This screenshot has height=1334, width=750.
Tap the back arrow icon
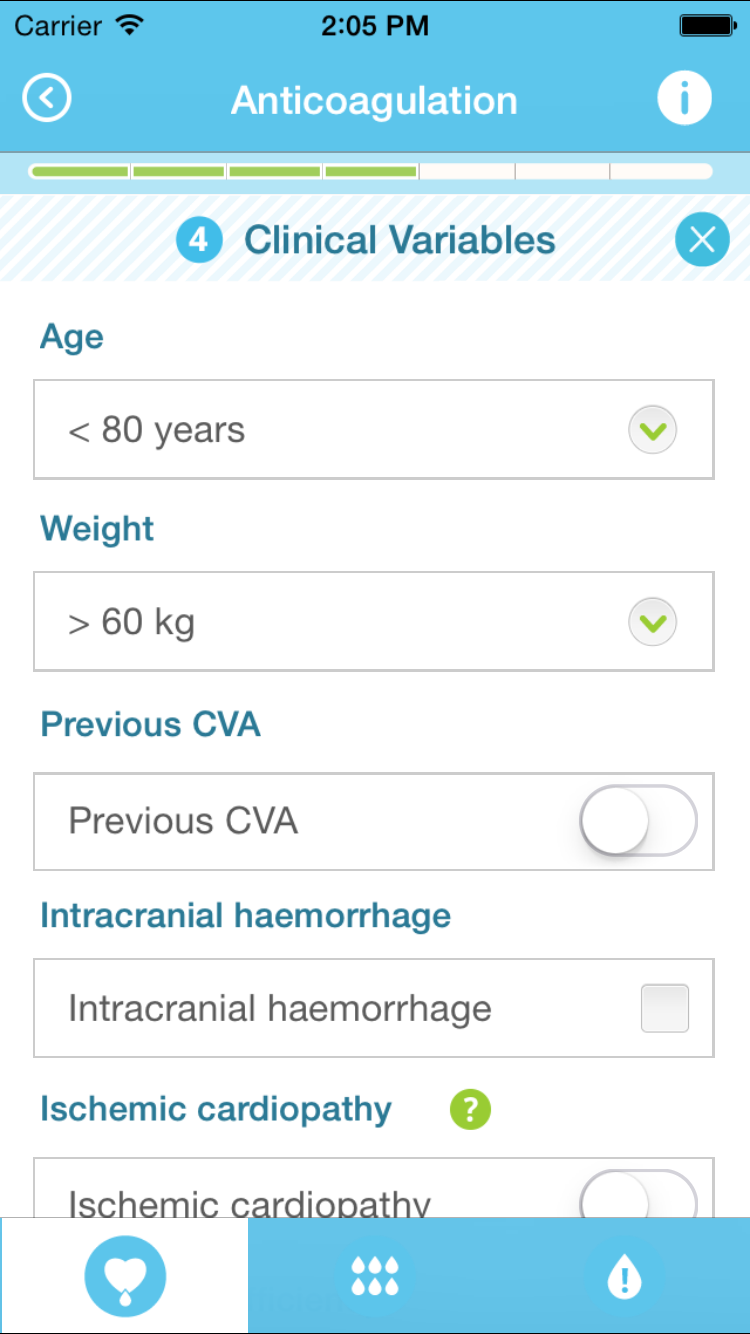[x=47, y=99]
